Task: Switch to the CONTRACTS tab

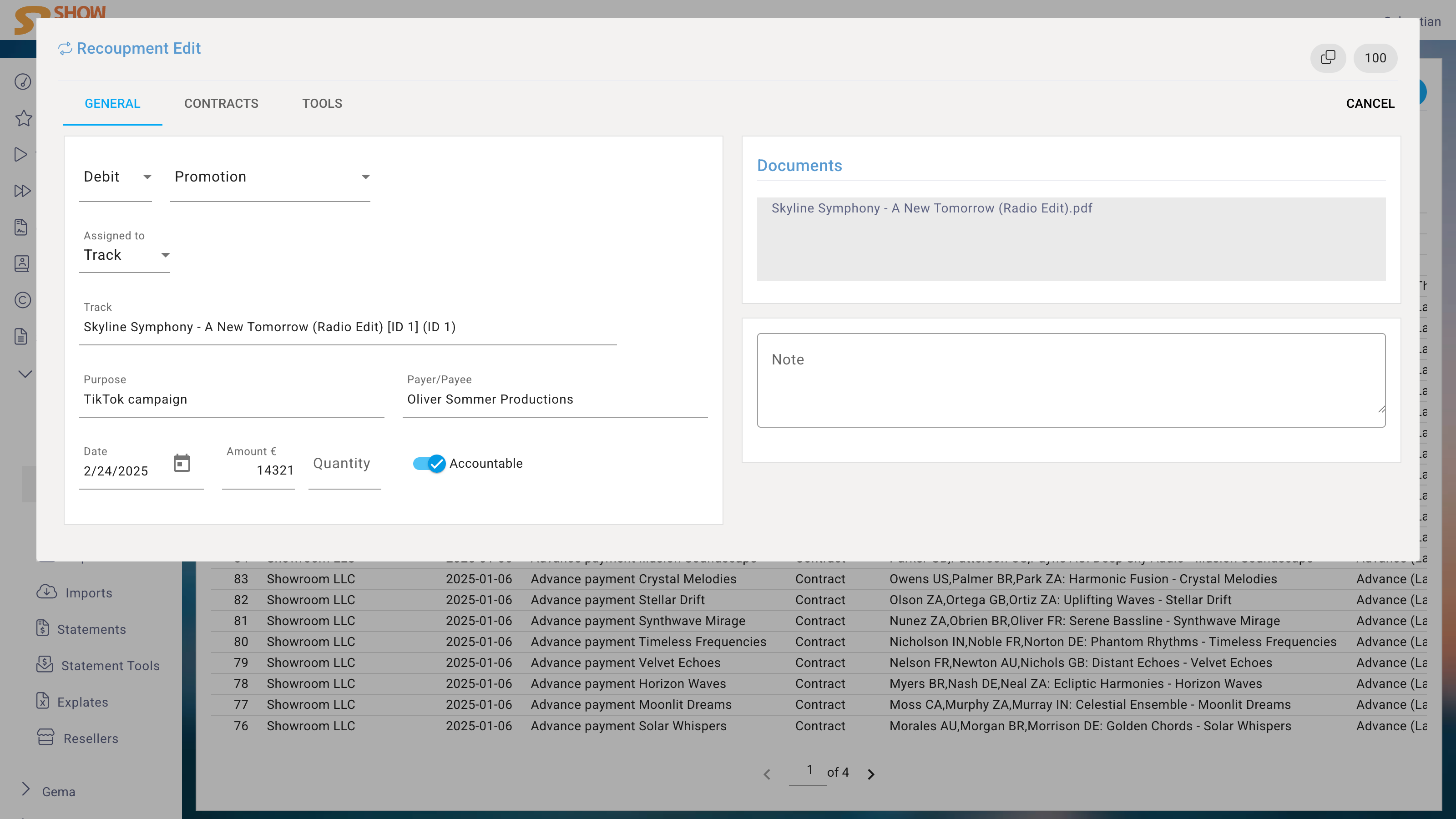Action: [221, 103]
